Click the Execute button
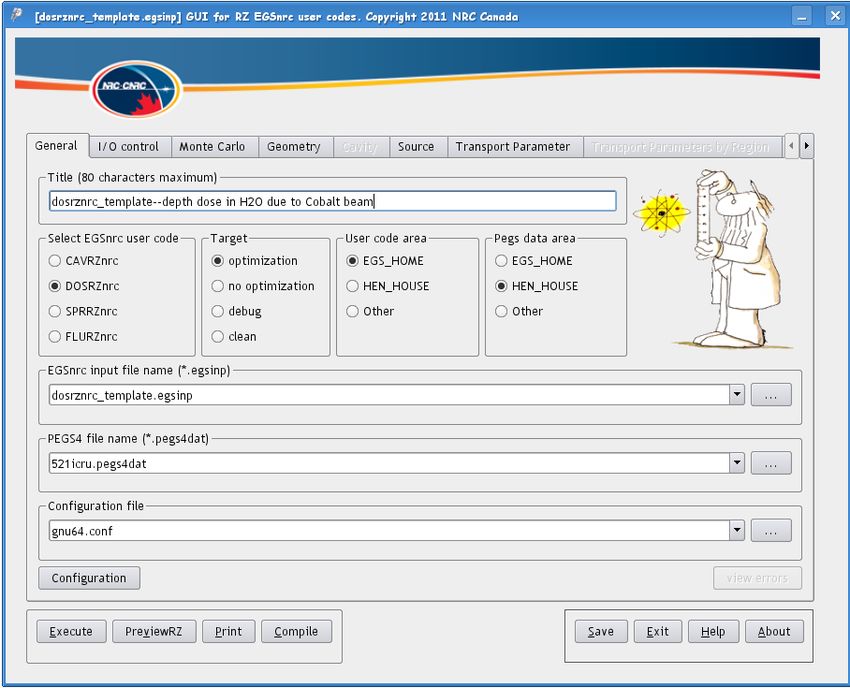The height and width of the screenshot is (688, 850). (71, 632)
